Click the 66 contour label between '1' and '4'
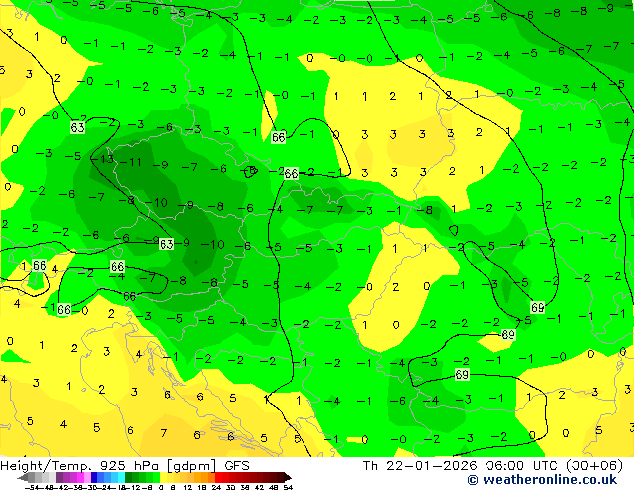Image resolution: width=634 pixels, height=490 pixels. [x=39, y=266]
